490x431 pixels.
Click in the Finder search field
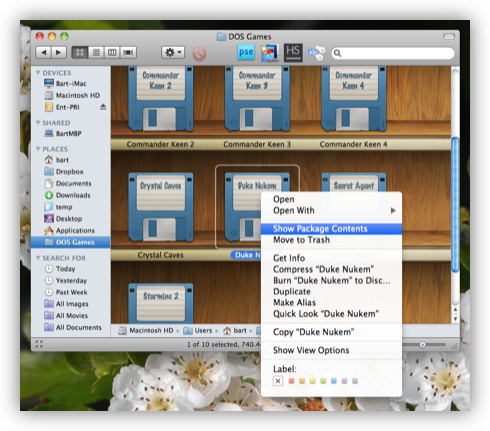(393, 53)
